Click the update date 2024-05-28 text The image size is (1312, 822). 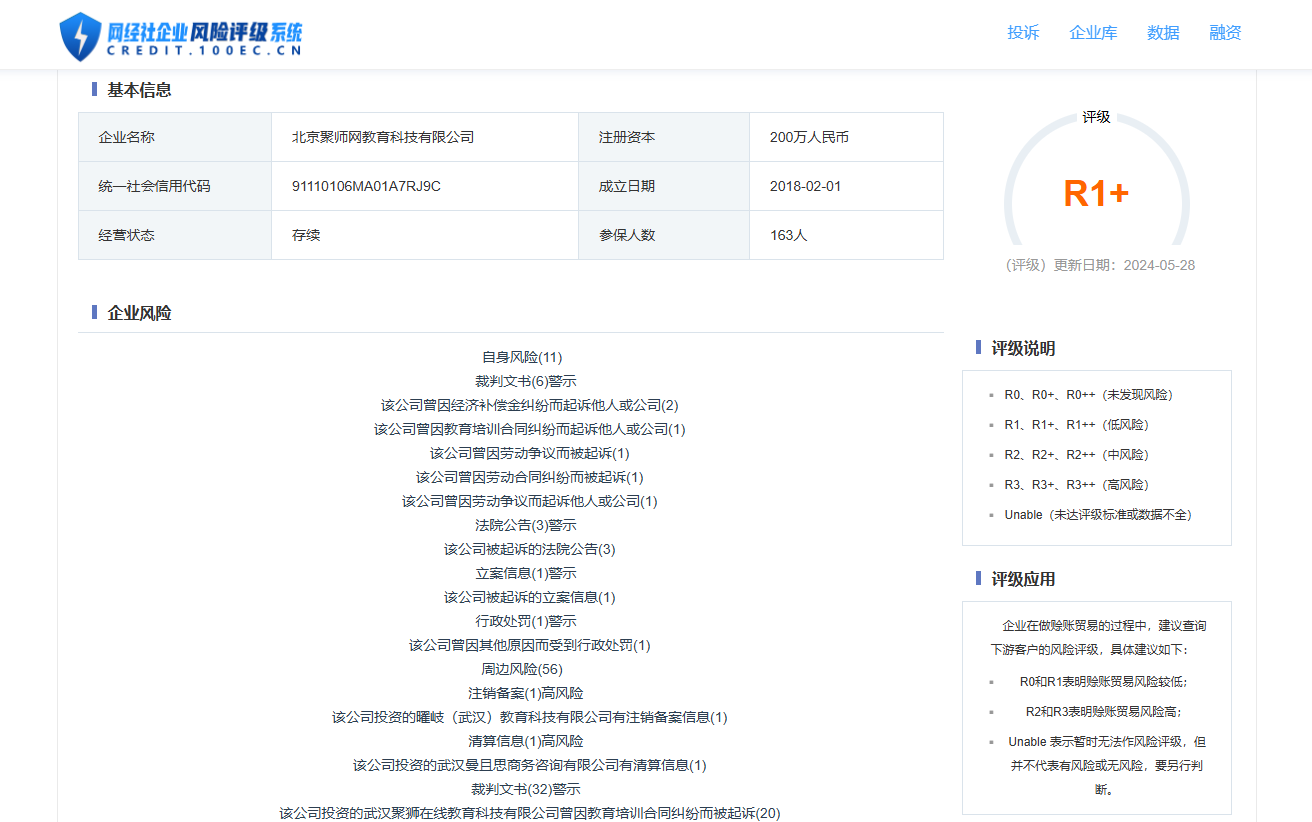(x=1159, y=265)
